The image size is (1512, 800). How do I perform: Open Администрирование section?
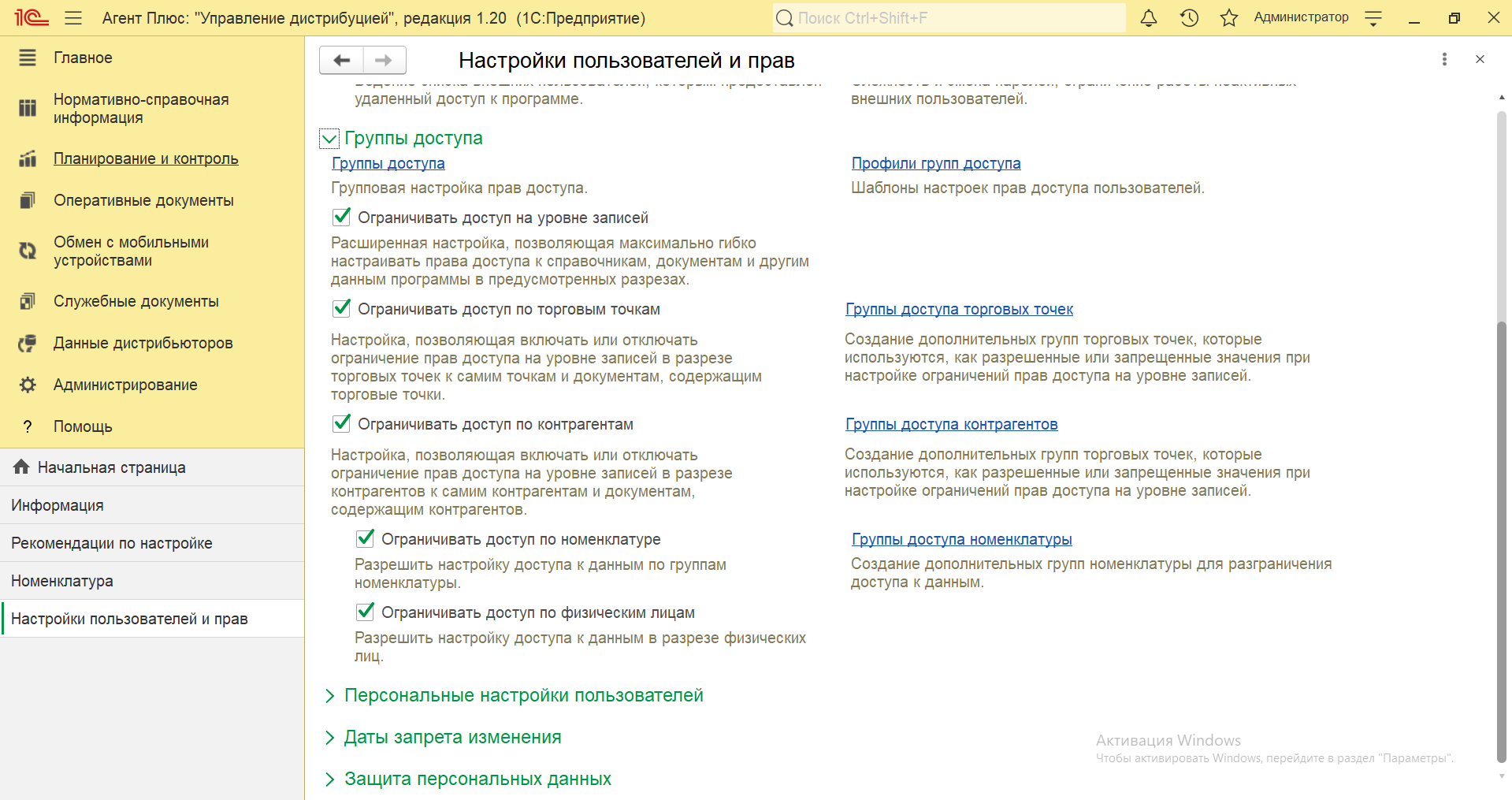pos(125,385)
